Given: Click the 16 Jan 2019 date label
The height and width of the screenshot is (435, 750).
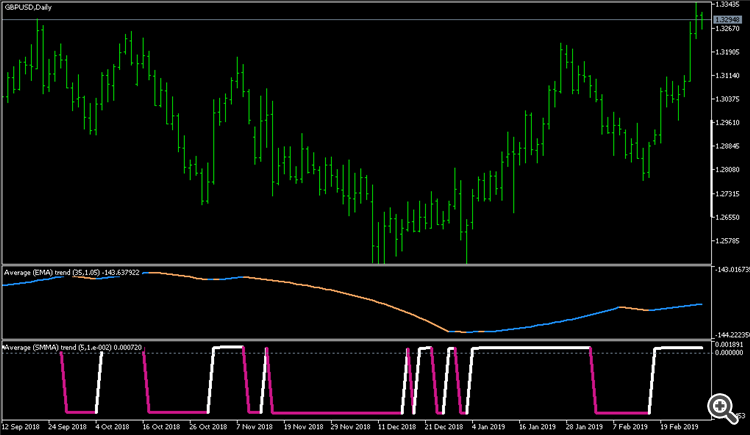Looking at the screenshot, I should (537, 426).
